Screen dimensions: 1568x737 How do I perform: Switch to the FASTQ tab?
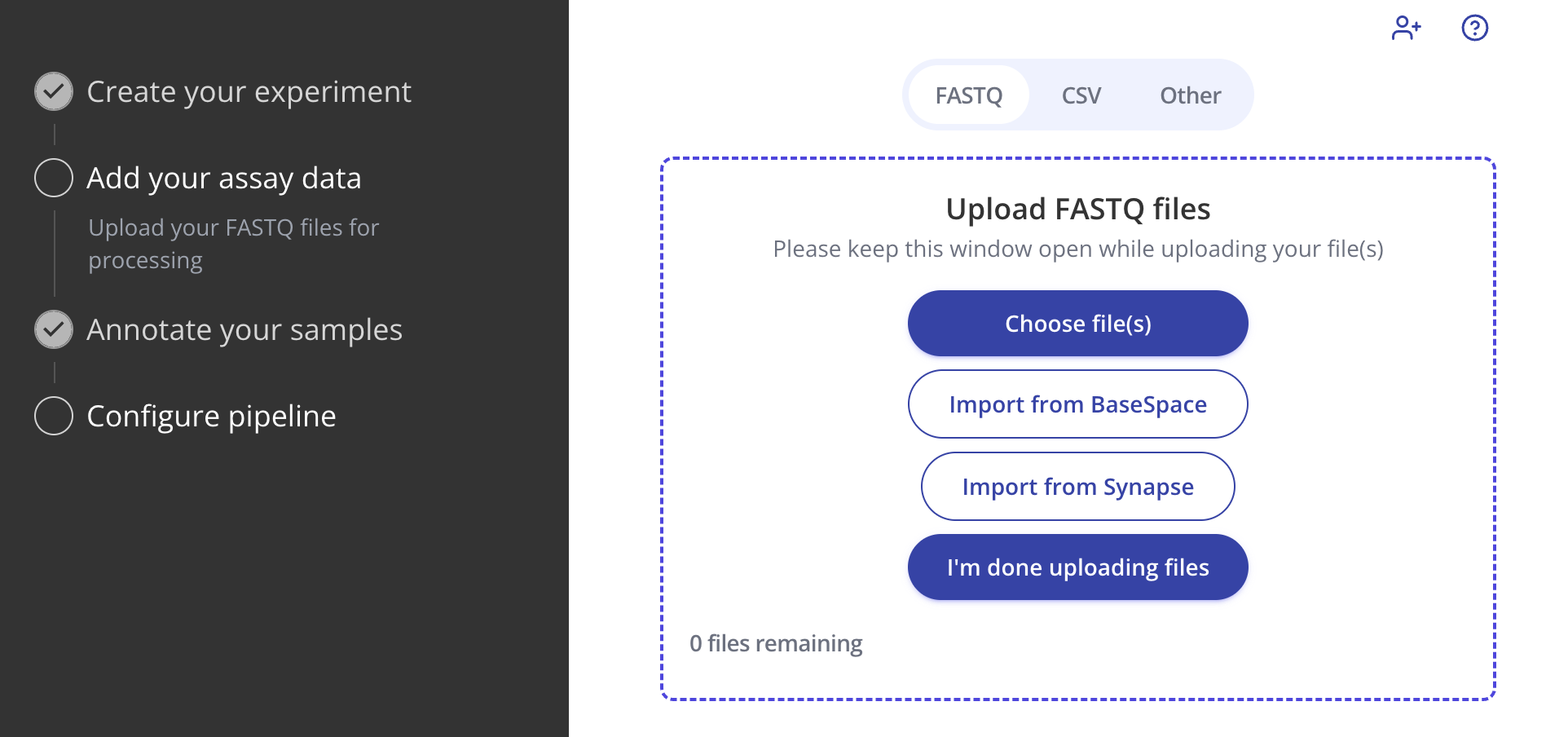[968, 95]
